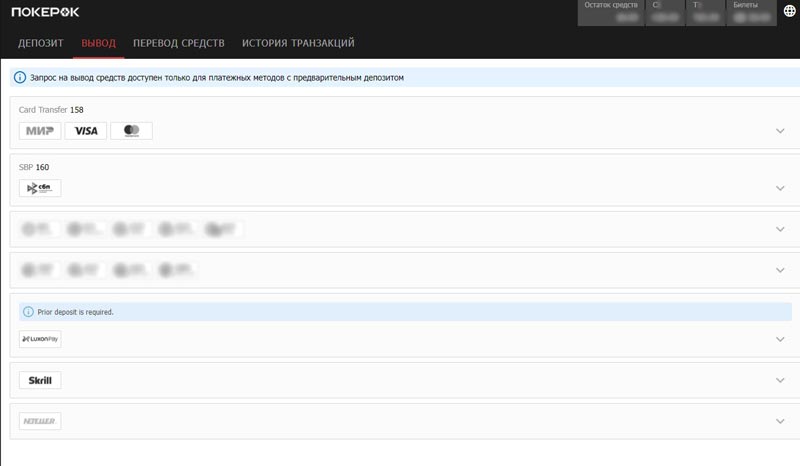Expand the Neteller section chevron

(780, 422)
